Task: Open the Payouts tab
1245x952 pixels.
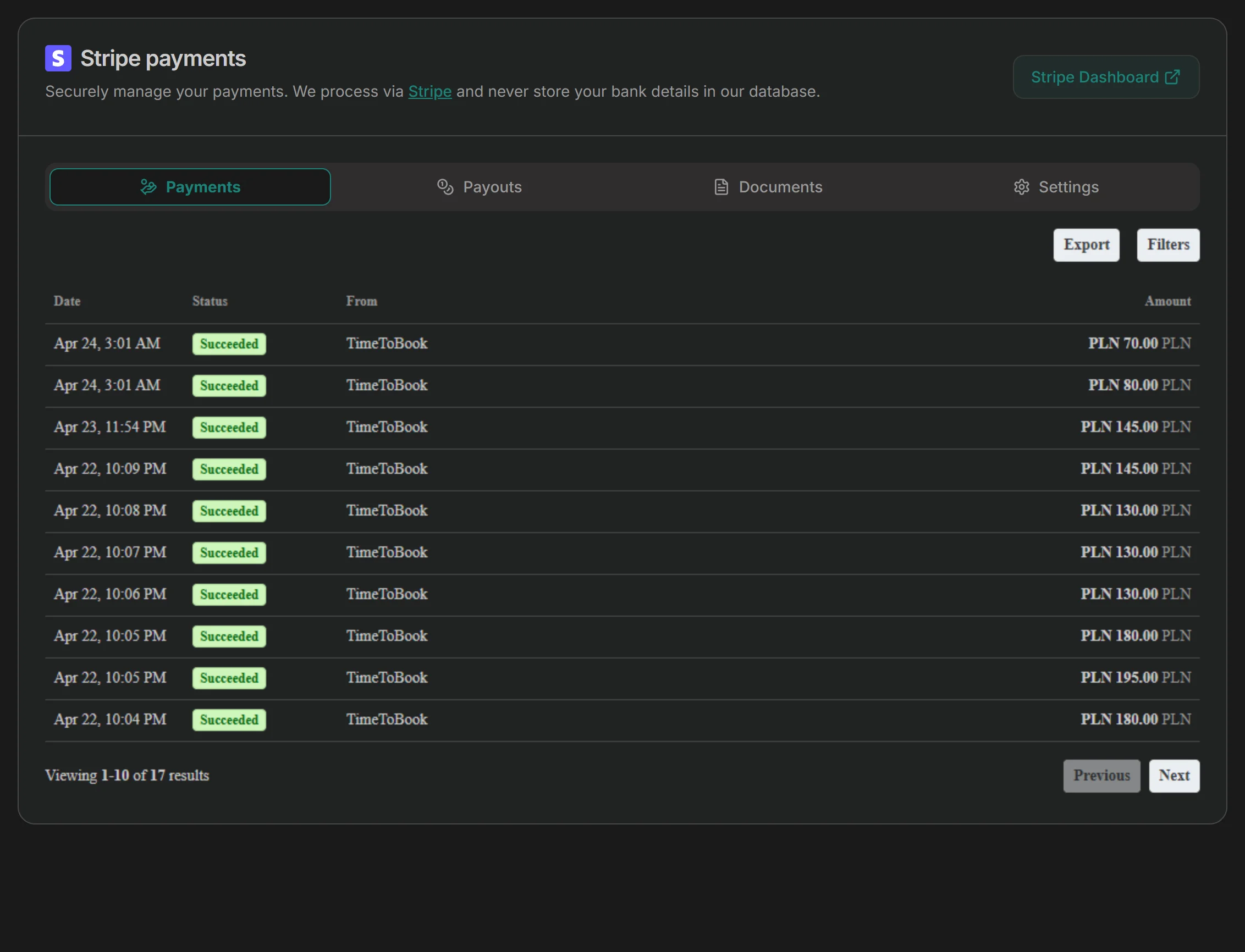Action: coord(480,187)
